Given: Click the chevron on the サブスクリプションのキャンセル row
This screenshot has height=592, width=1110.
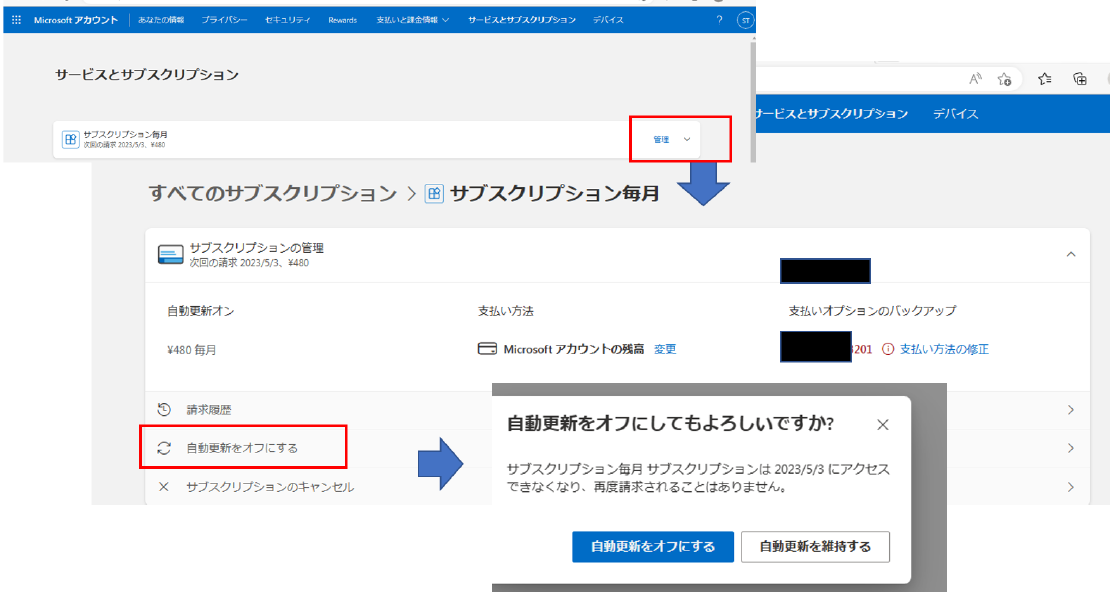Looking at the screenshot, I should tap(1071, 486).
